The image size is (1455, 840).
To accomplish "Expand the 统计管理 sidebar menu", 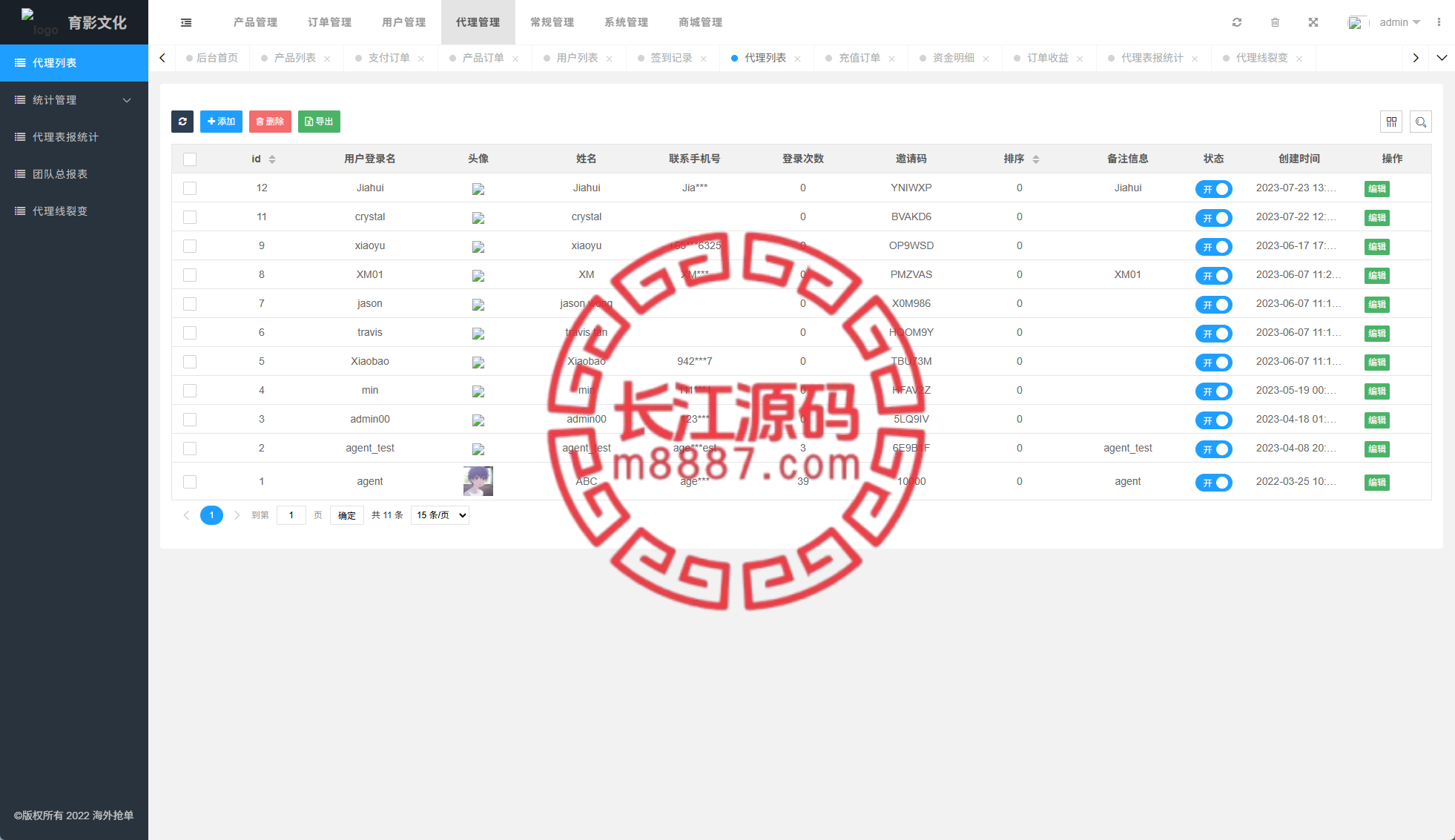I will (x=74, y=100).
